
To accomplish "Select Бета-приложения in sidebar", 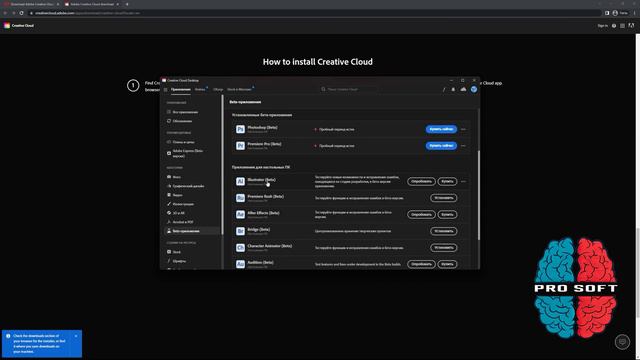I will coord(192,231).
